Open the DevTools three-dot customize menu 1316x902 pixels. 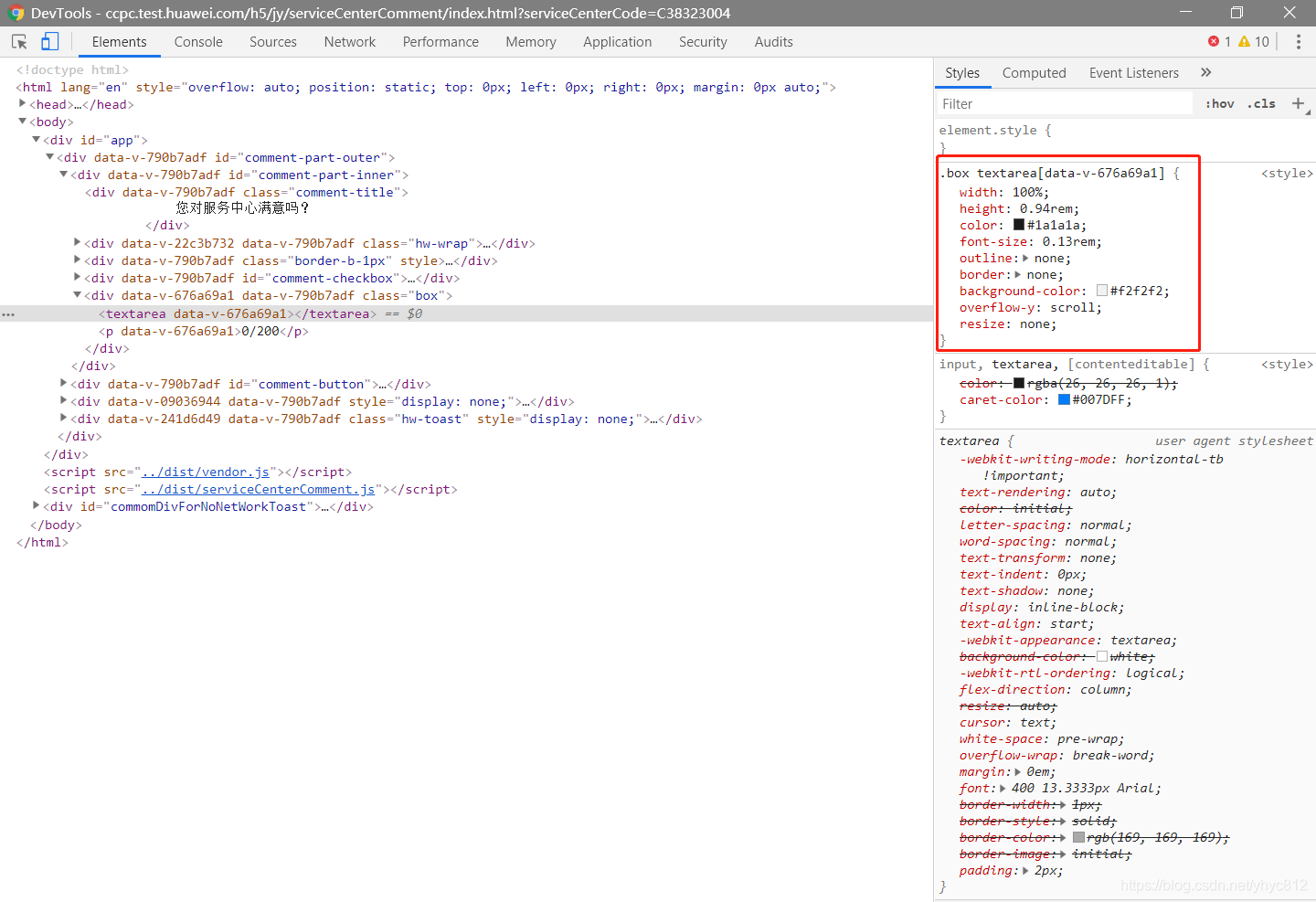pyautogui.click(x=1298, y=42)
